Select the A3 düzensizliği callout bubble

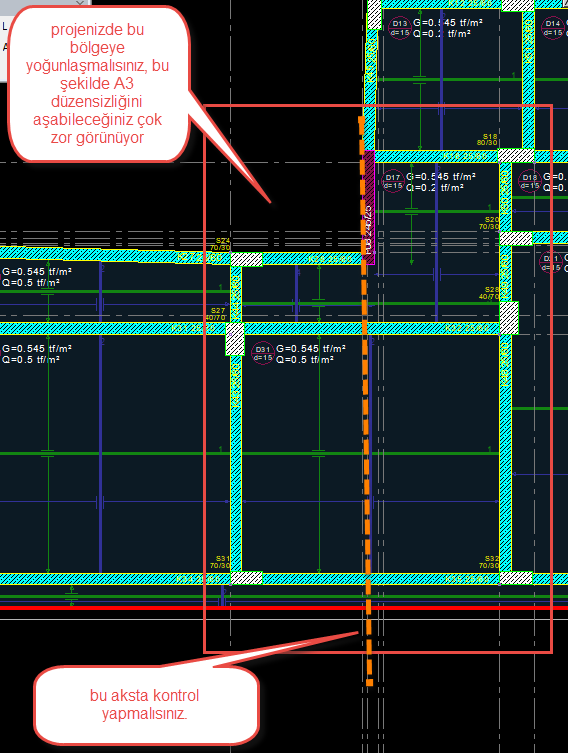(x=97, y=84)
